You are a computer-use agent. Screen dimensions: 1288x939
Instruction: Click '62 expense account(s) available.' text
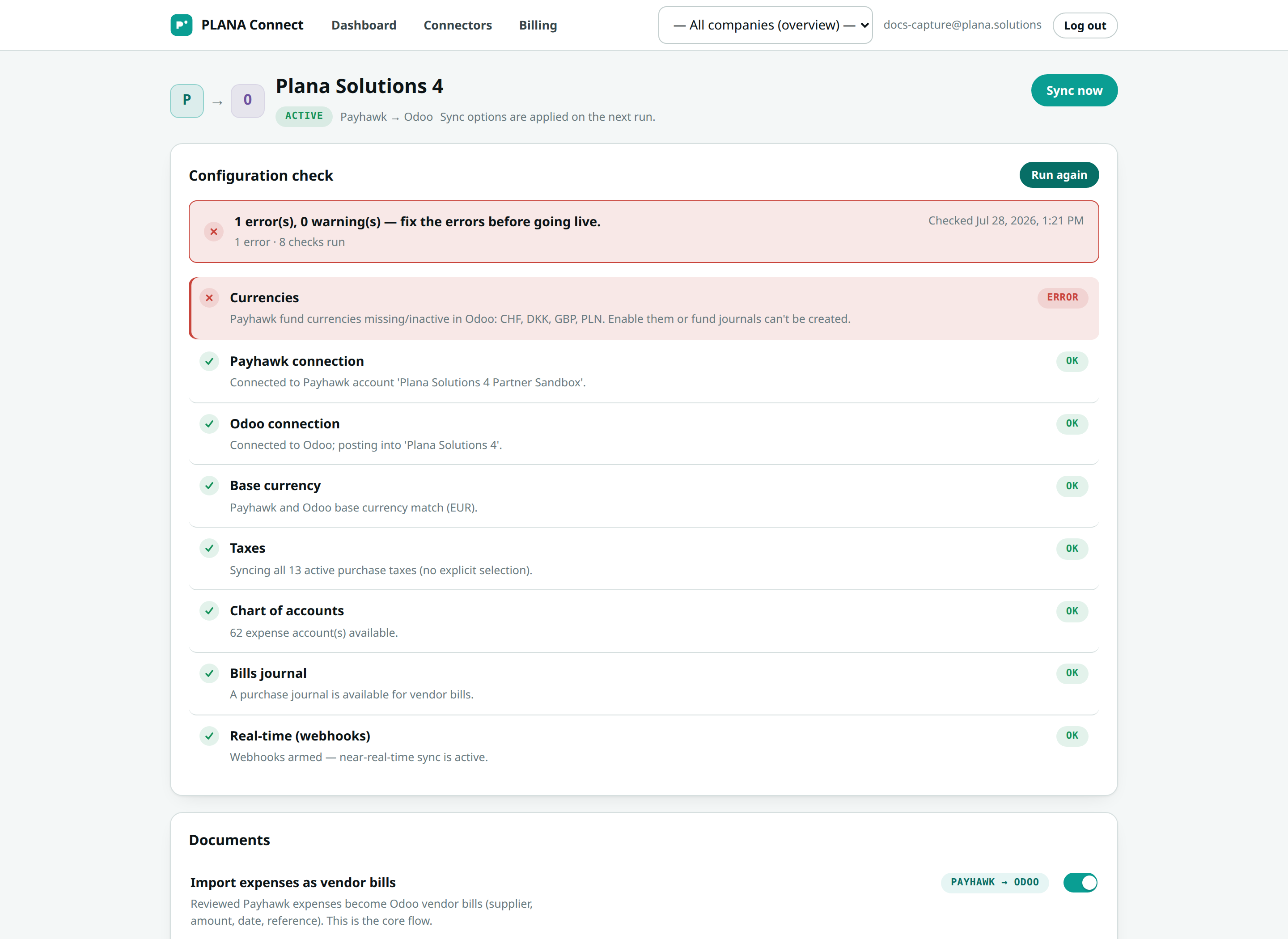tap(314, 633)
